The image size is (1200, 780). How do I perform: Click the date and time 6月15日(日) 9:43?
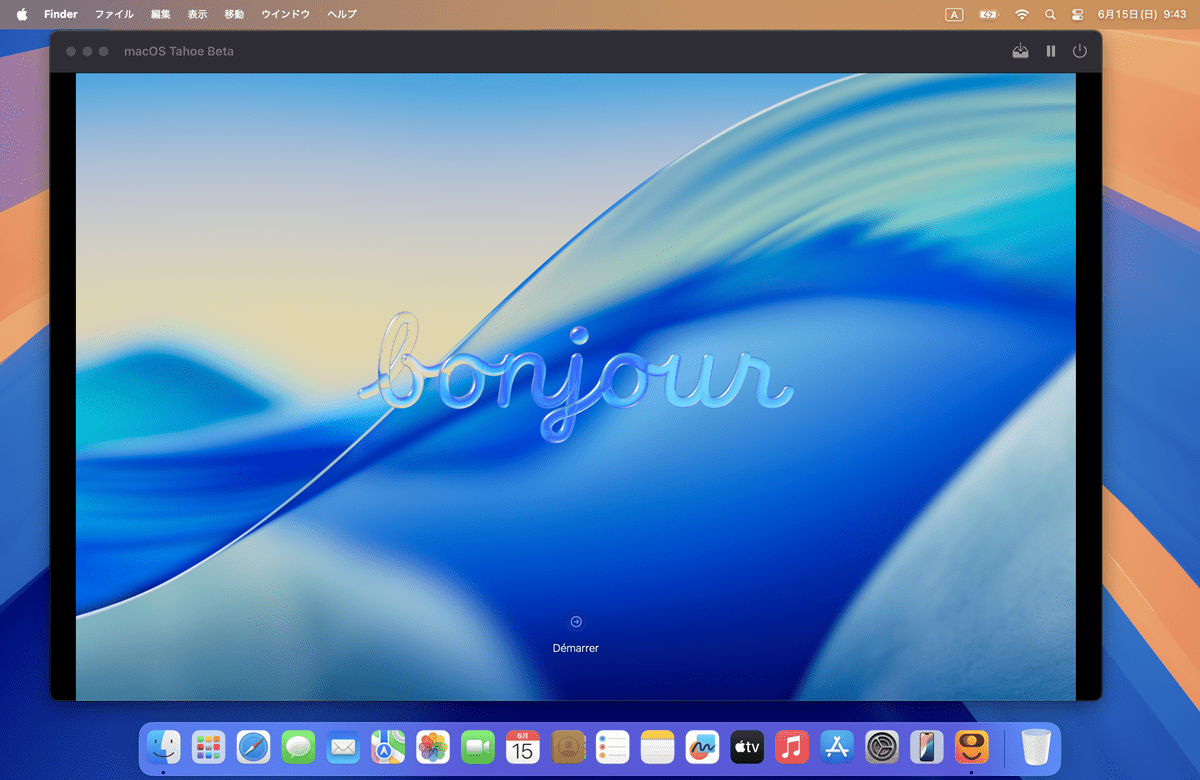click(1141, 15)
